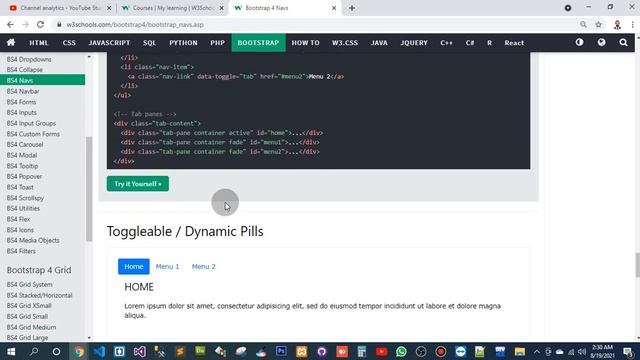Open GitHub Desktop from taskbar
This screenshot has width=640, height=360.
pos(322,351)
